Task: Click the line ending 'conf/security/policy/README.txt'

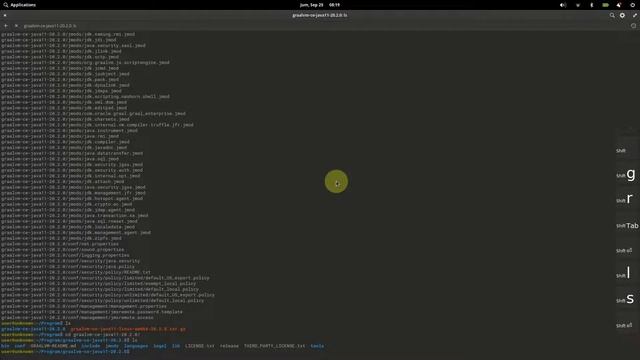Action: [76, 272]
